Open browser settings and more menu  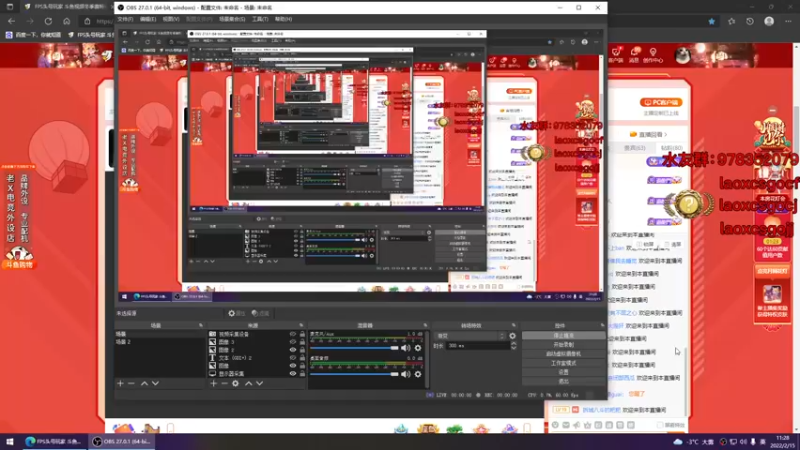tap(788, 21)
